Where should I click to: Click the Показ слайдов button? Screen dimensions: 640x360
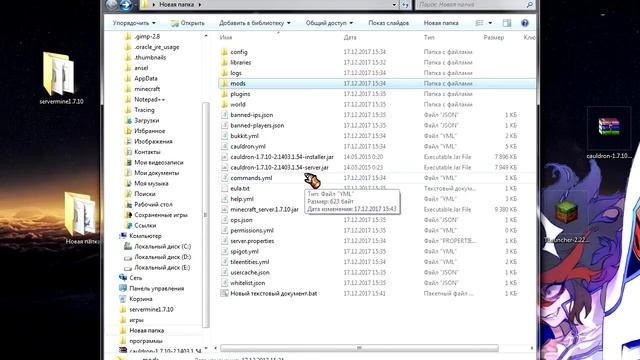[389, 23]
